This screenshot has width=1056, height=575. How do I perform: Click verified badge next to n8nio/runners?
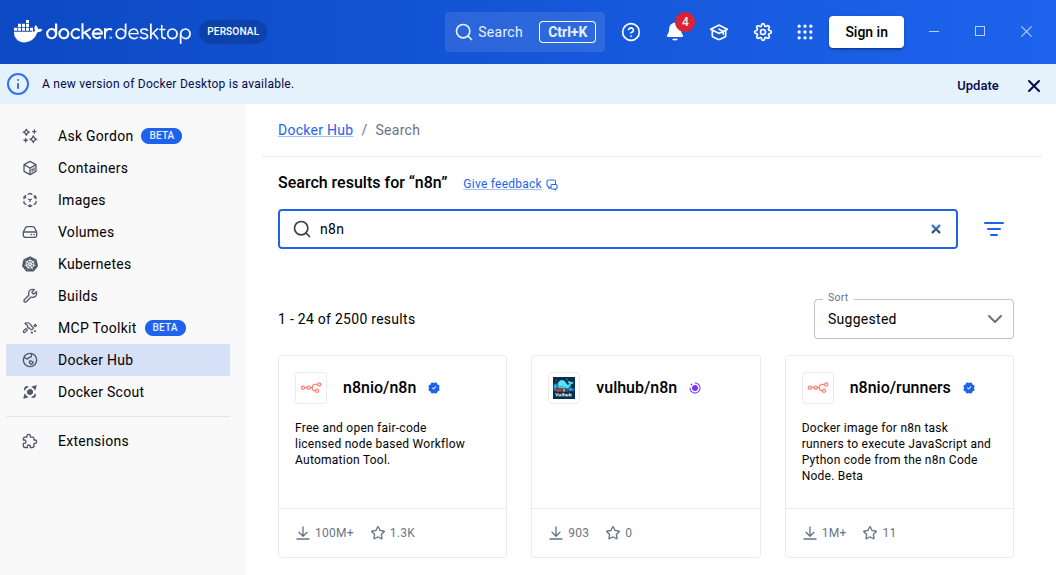tap(969, 388)
